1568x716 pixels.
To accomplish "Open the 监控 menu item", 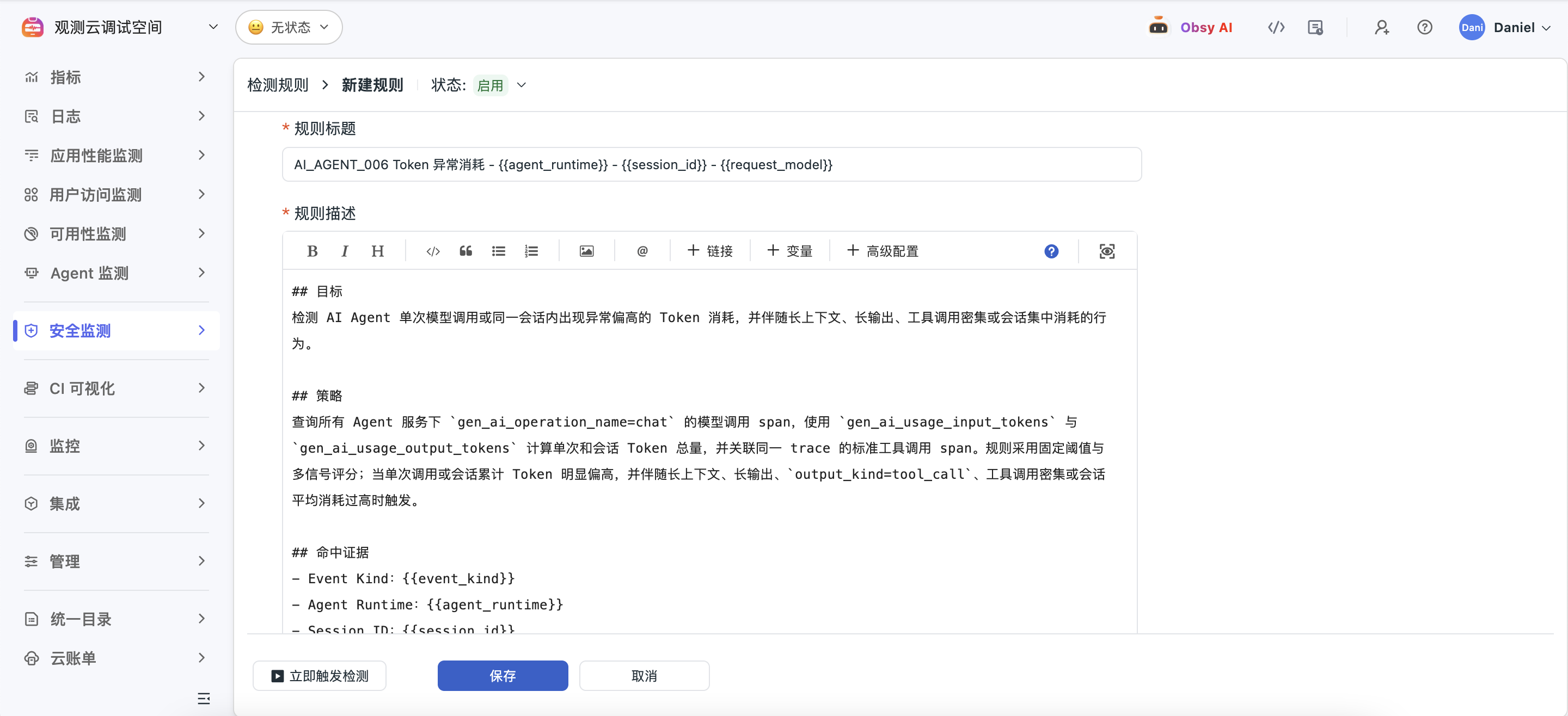I will click(x=117, y=446).
